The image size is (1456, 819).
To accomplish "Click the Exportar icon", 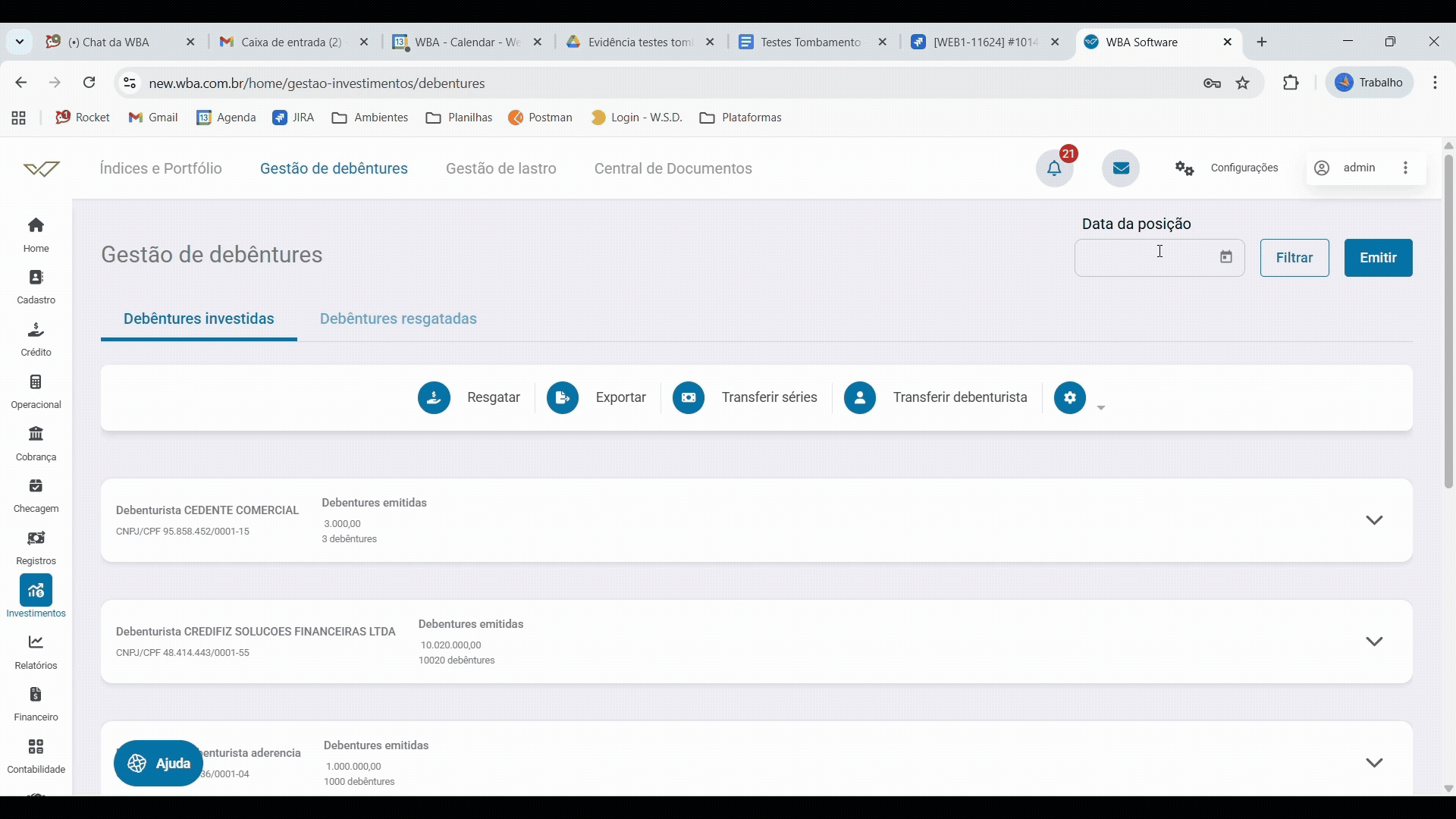I will (563, 397).
